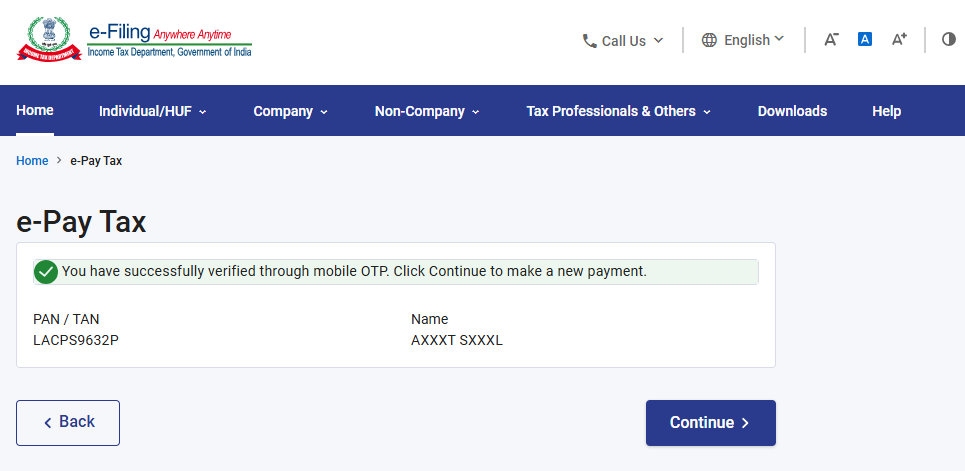Reset to default font size A icon
This screenshot has width=965, height=471.
pyautogui.click(x=865, y=39)
